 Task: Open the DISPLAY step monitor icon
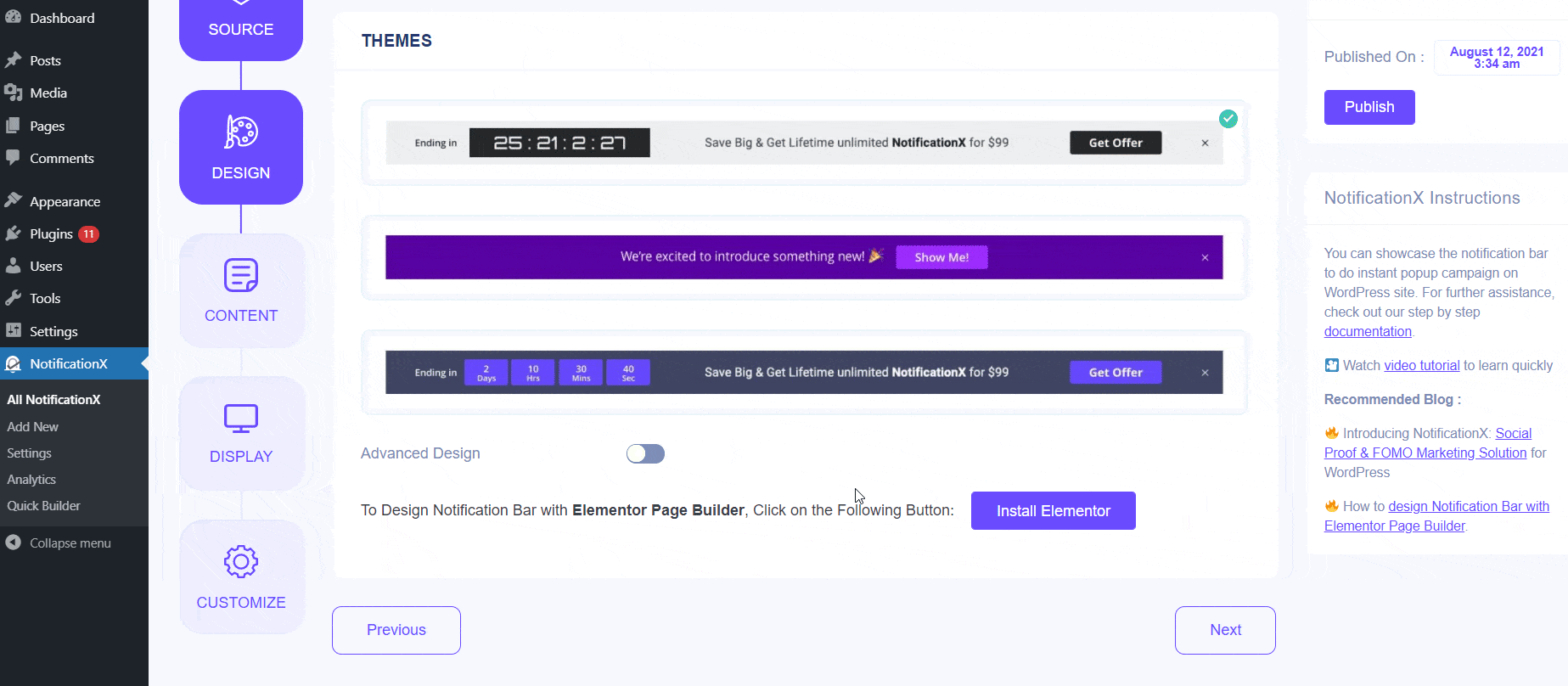(241, 418)
